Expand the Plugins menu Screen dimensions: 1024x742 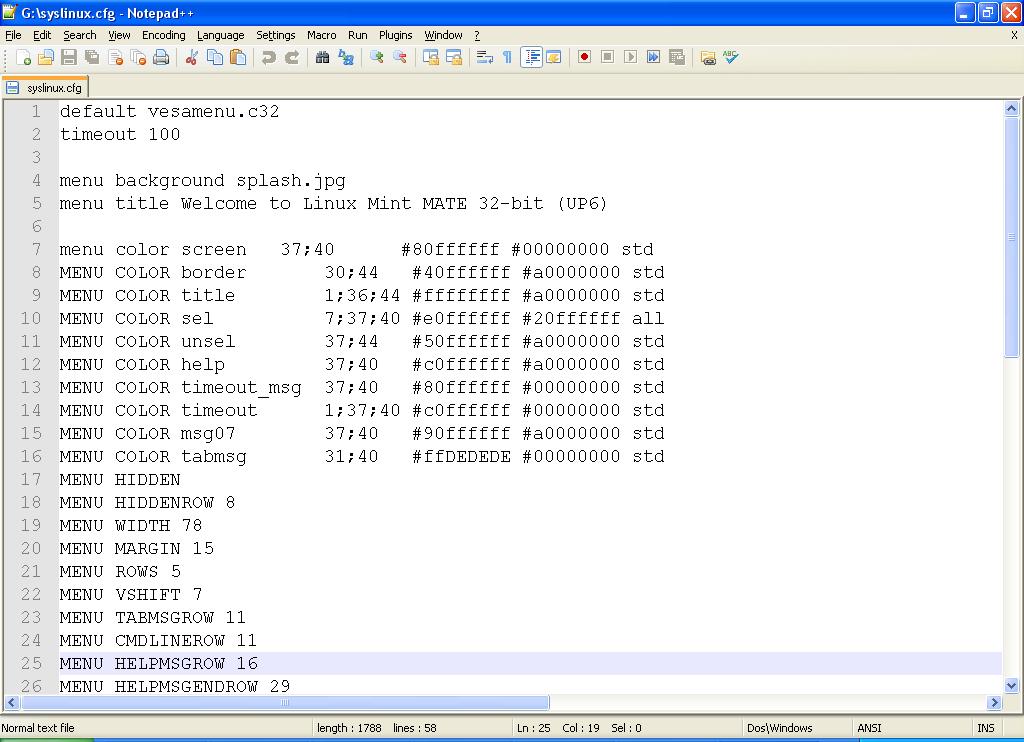point(395,35)
